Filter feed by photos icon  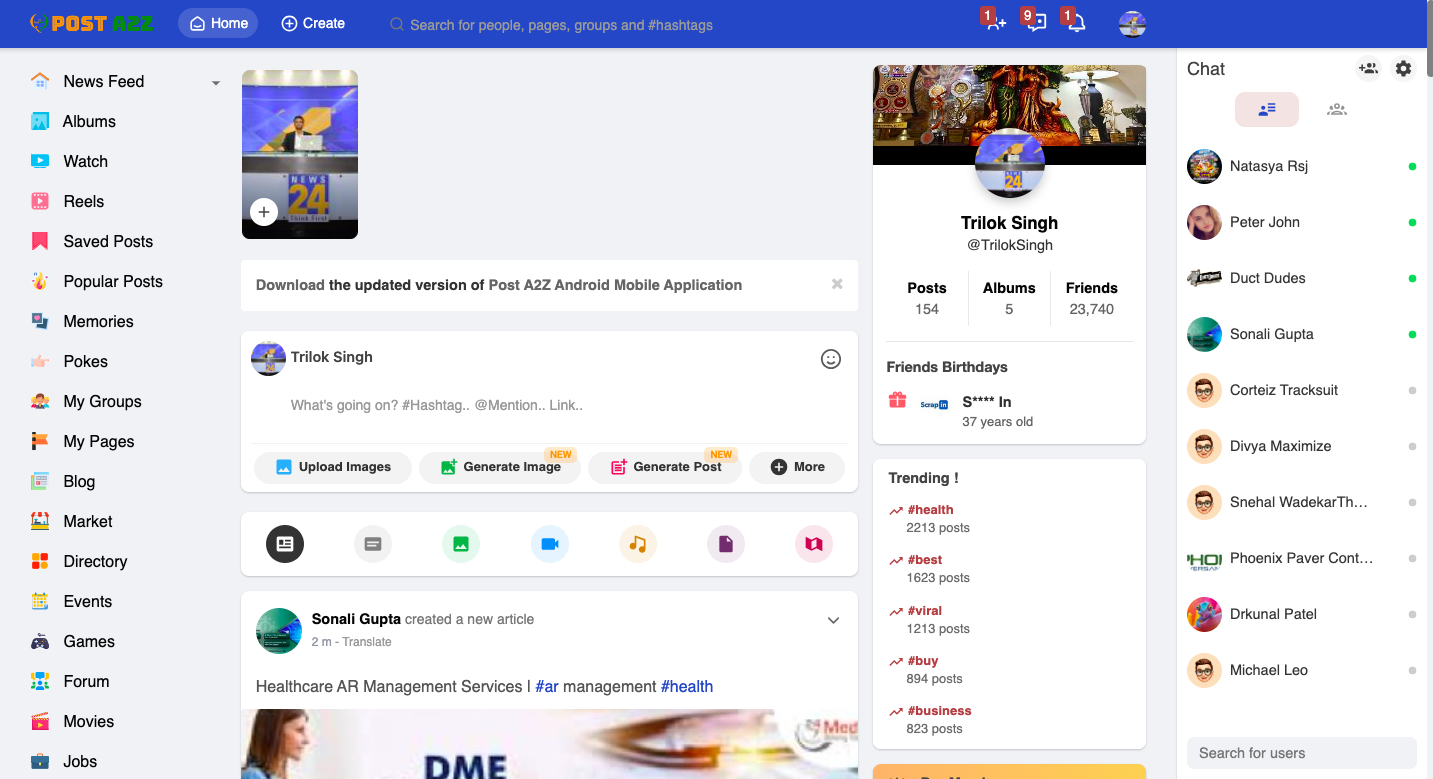(x=461, y=544)
